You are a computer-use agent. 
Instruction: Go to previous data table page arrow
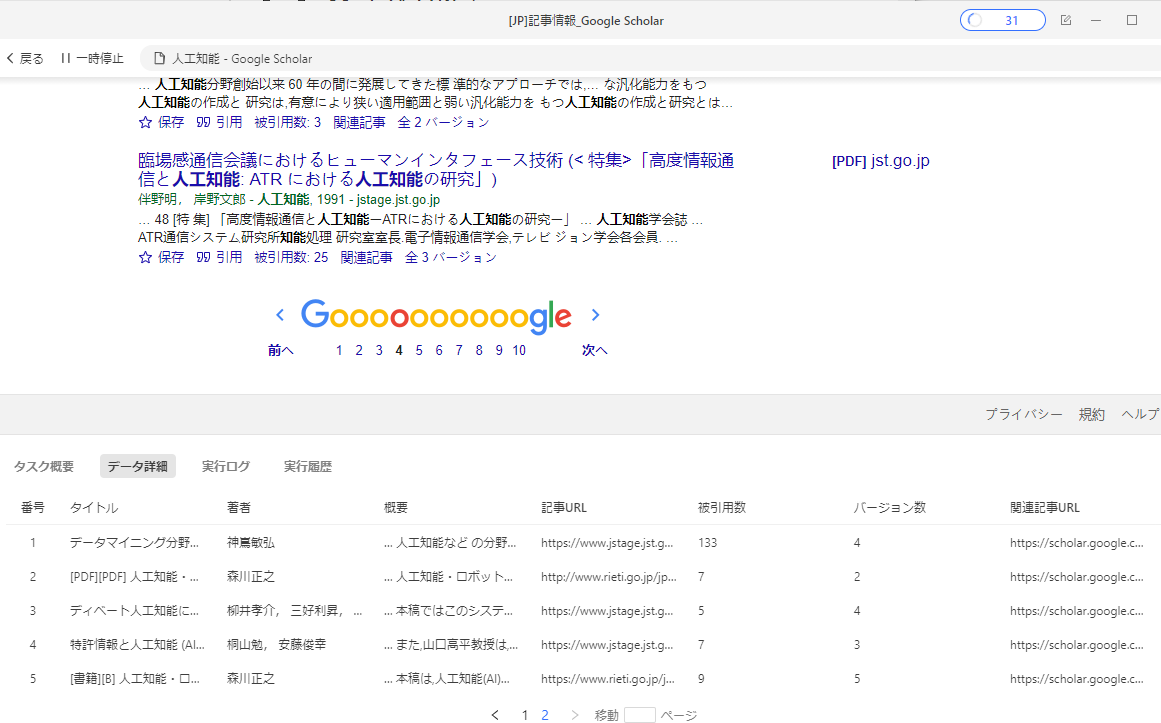[x=495, y=715]
